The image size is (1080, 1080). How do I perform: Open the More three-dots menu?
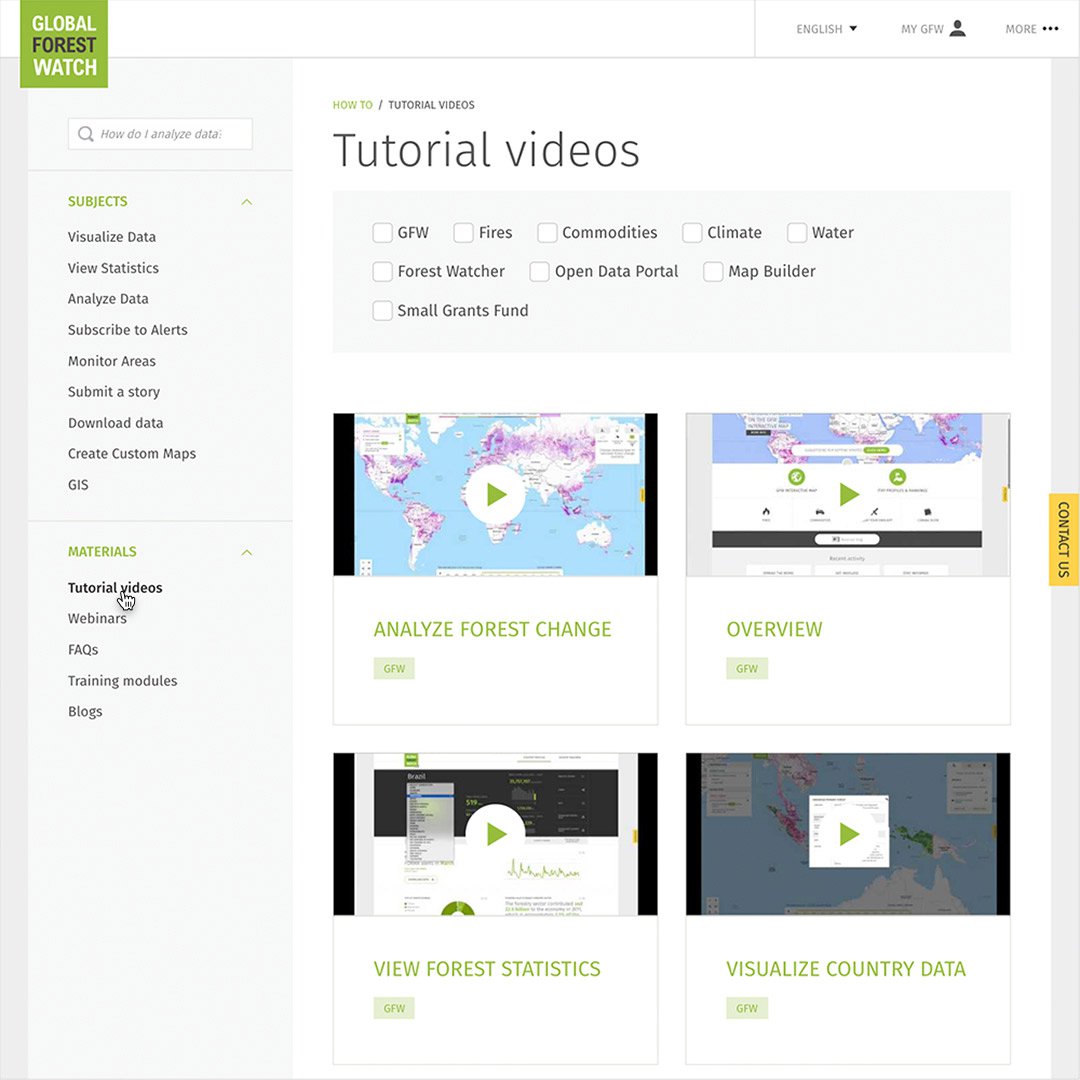tap(1050, 29)
